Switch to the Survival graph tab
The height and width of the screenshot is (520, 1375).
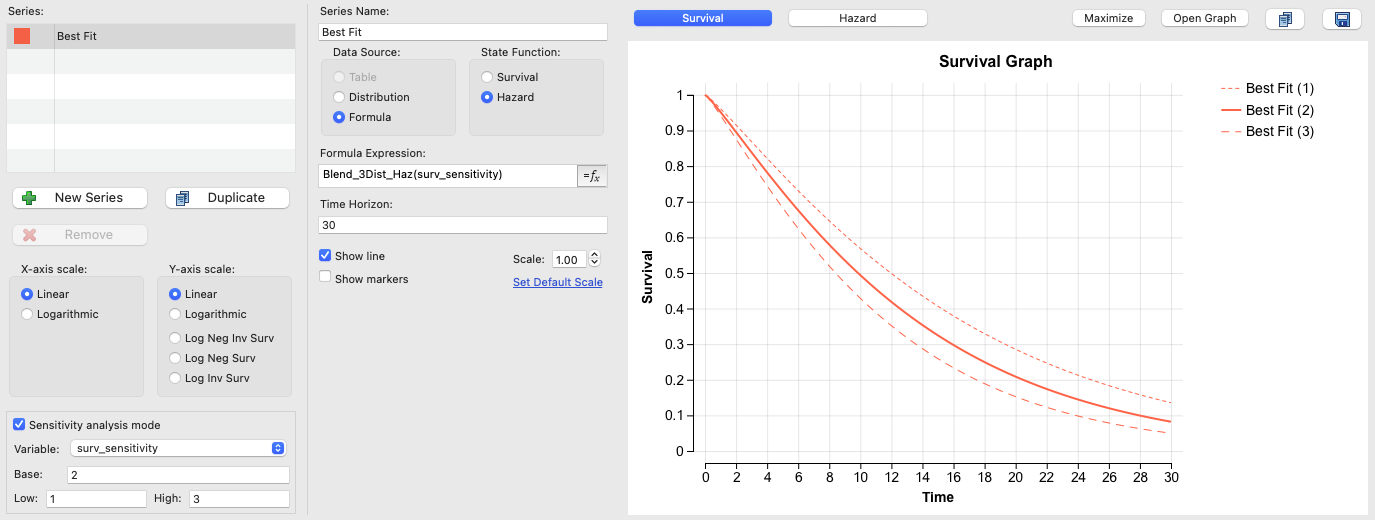[703, 18]
